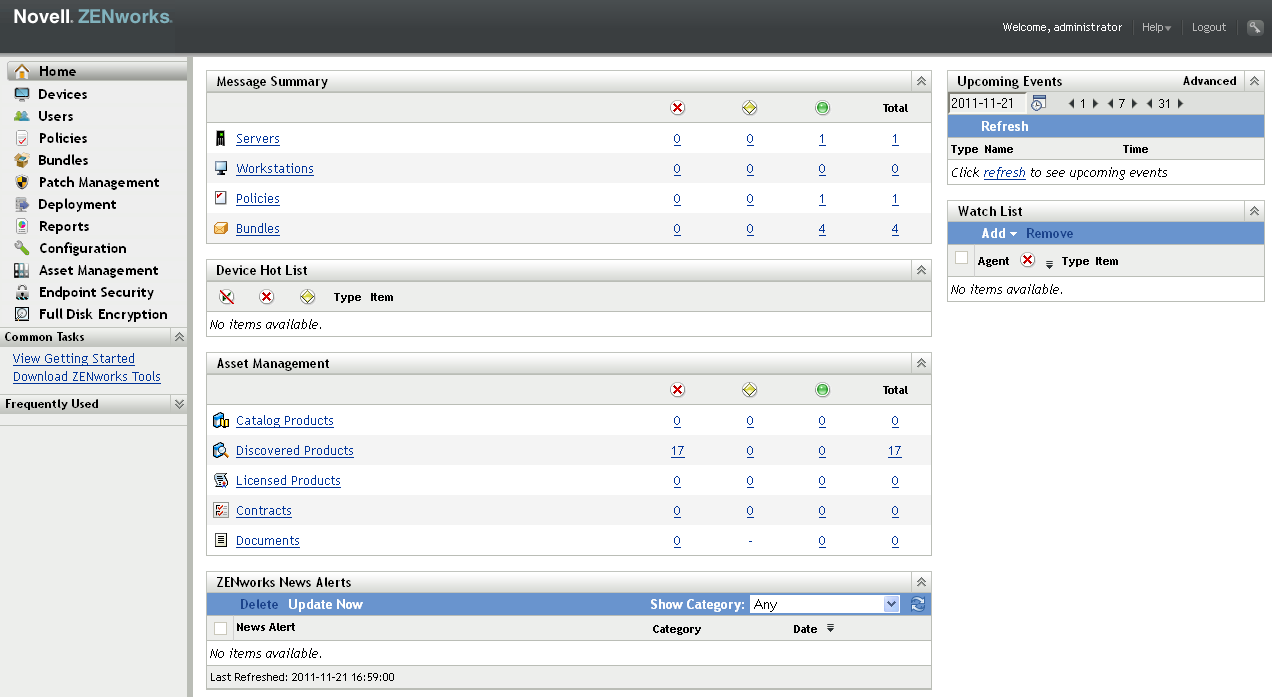1272x697 pixels.
Task: Click the green normal status icon in Asset Management
Action: [x=822, y=390]
